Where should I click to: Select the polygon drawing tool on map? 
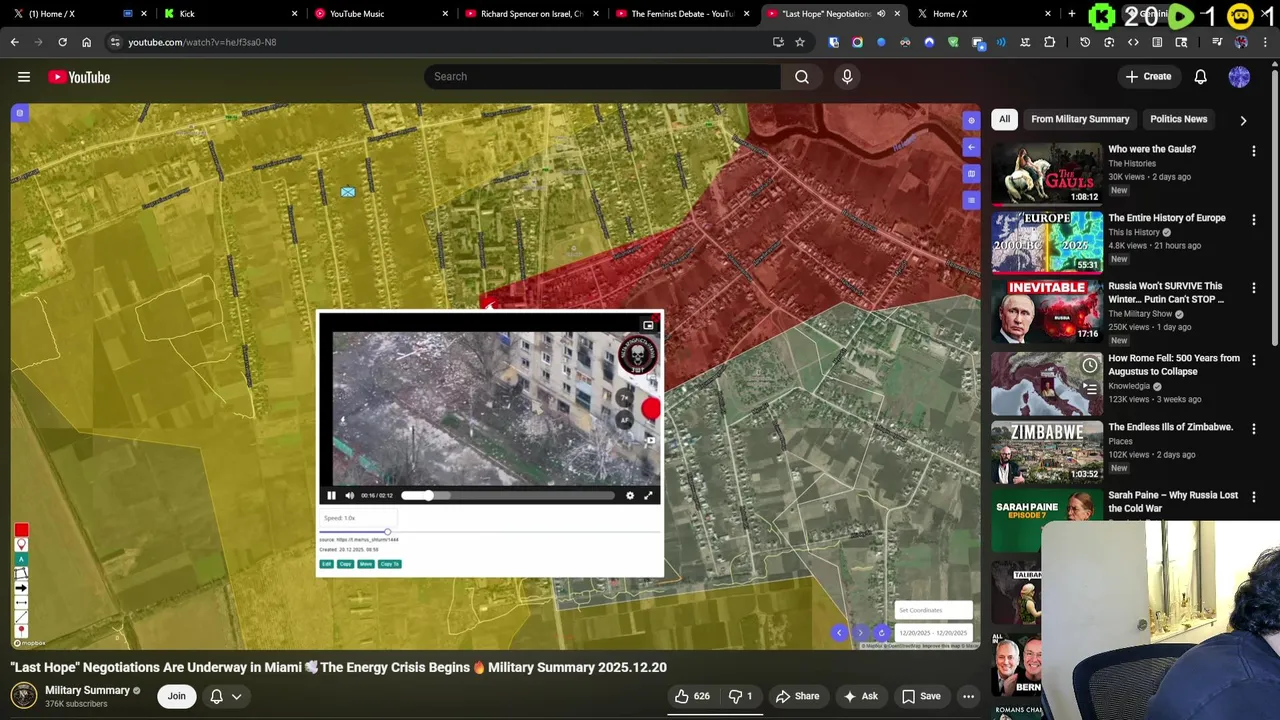tap(21, 574)
